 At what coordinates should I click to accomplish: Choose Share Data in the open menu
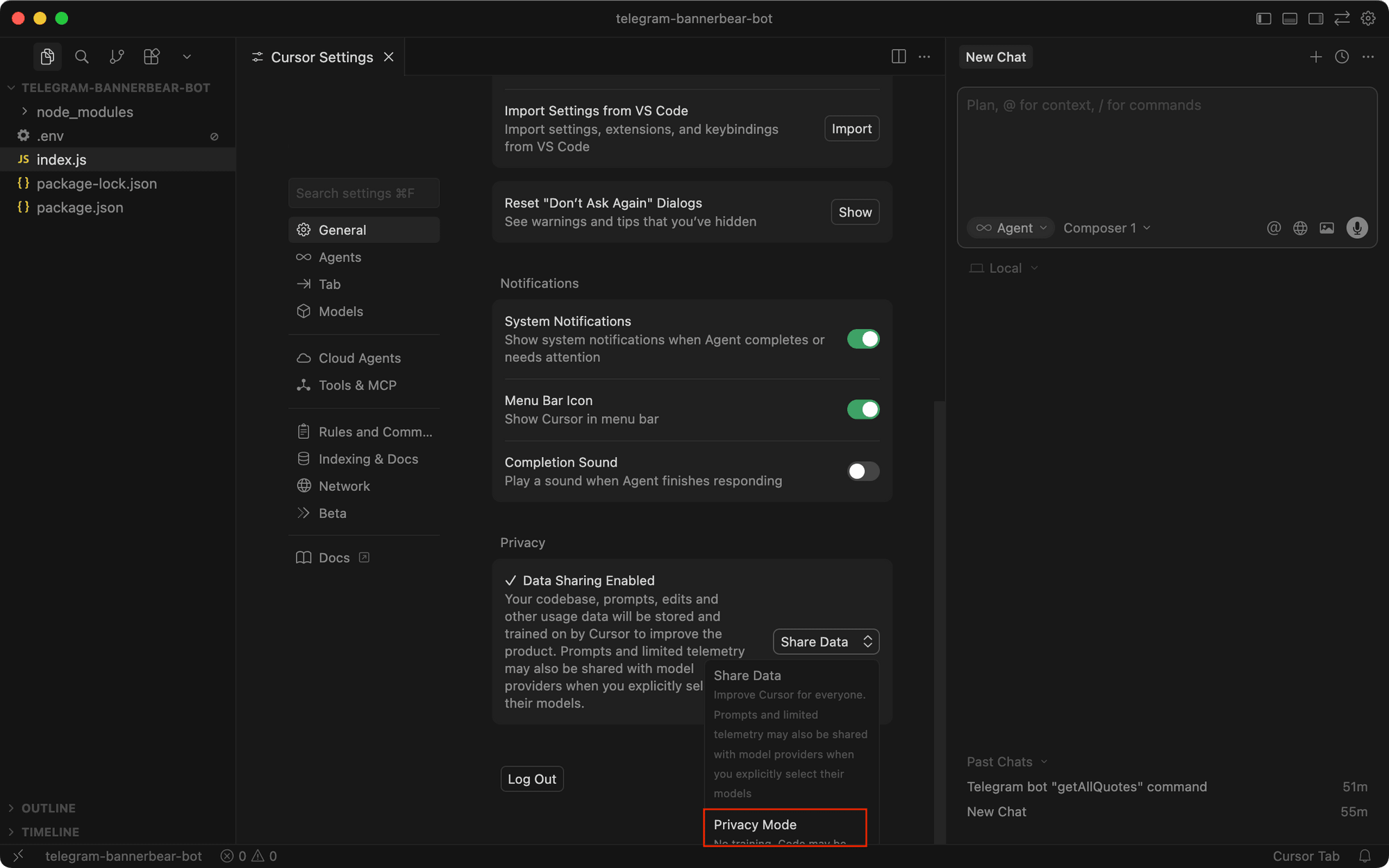747,675
